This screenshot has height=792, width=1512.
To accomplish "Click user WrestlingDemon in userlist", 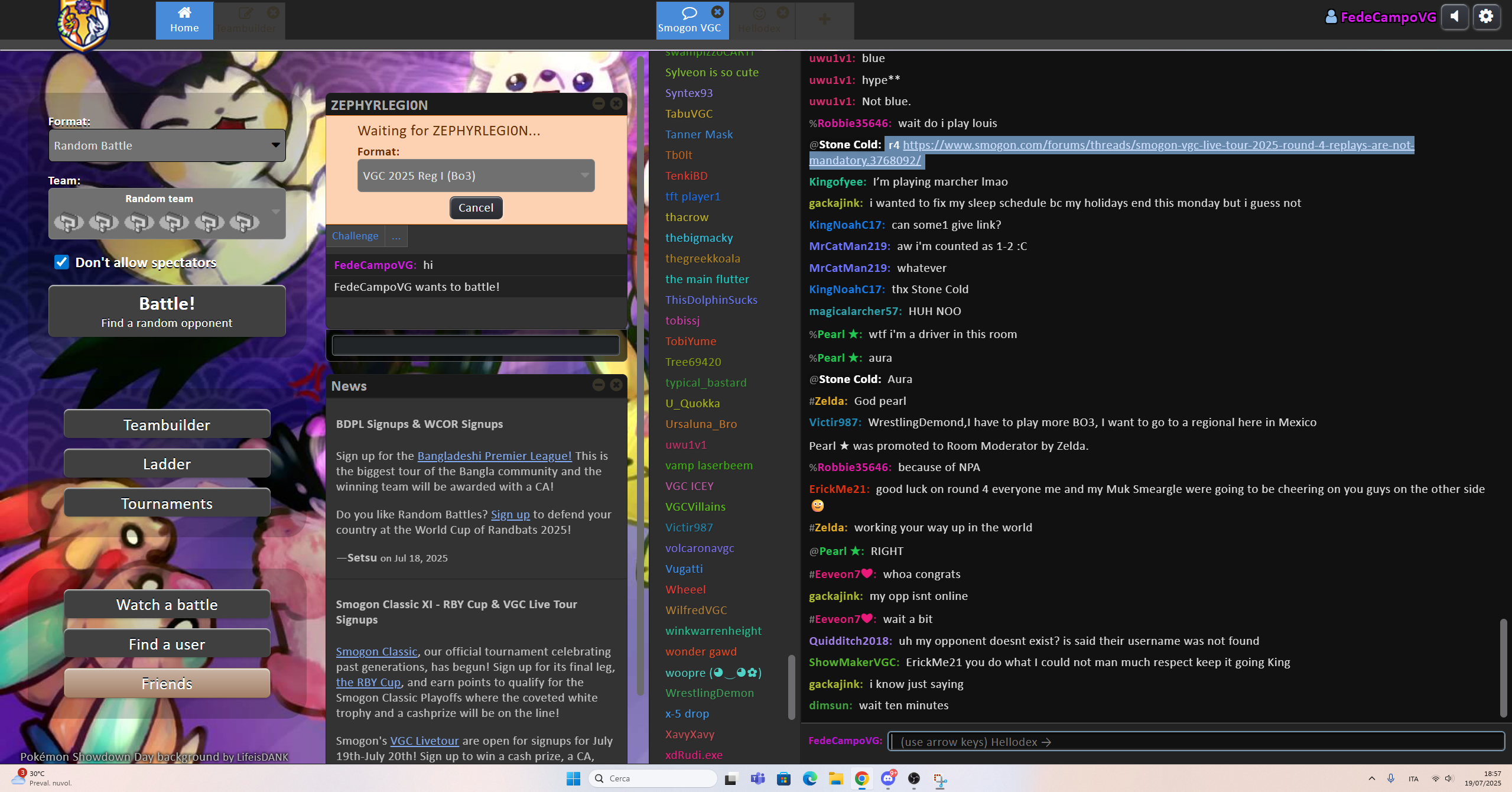I will point(710,693).
